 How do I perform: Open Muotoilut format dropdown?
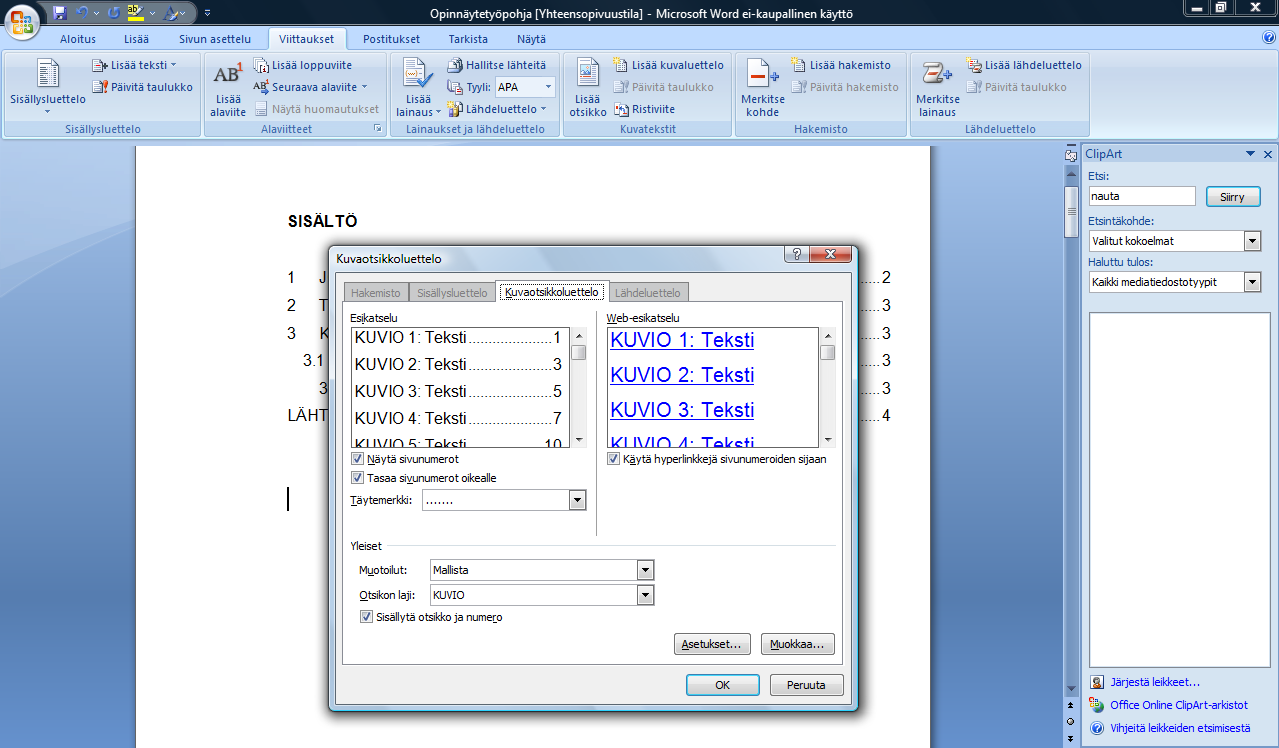[x=645, y=570]
